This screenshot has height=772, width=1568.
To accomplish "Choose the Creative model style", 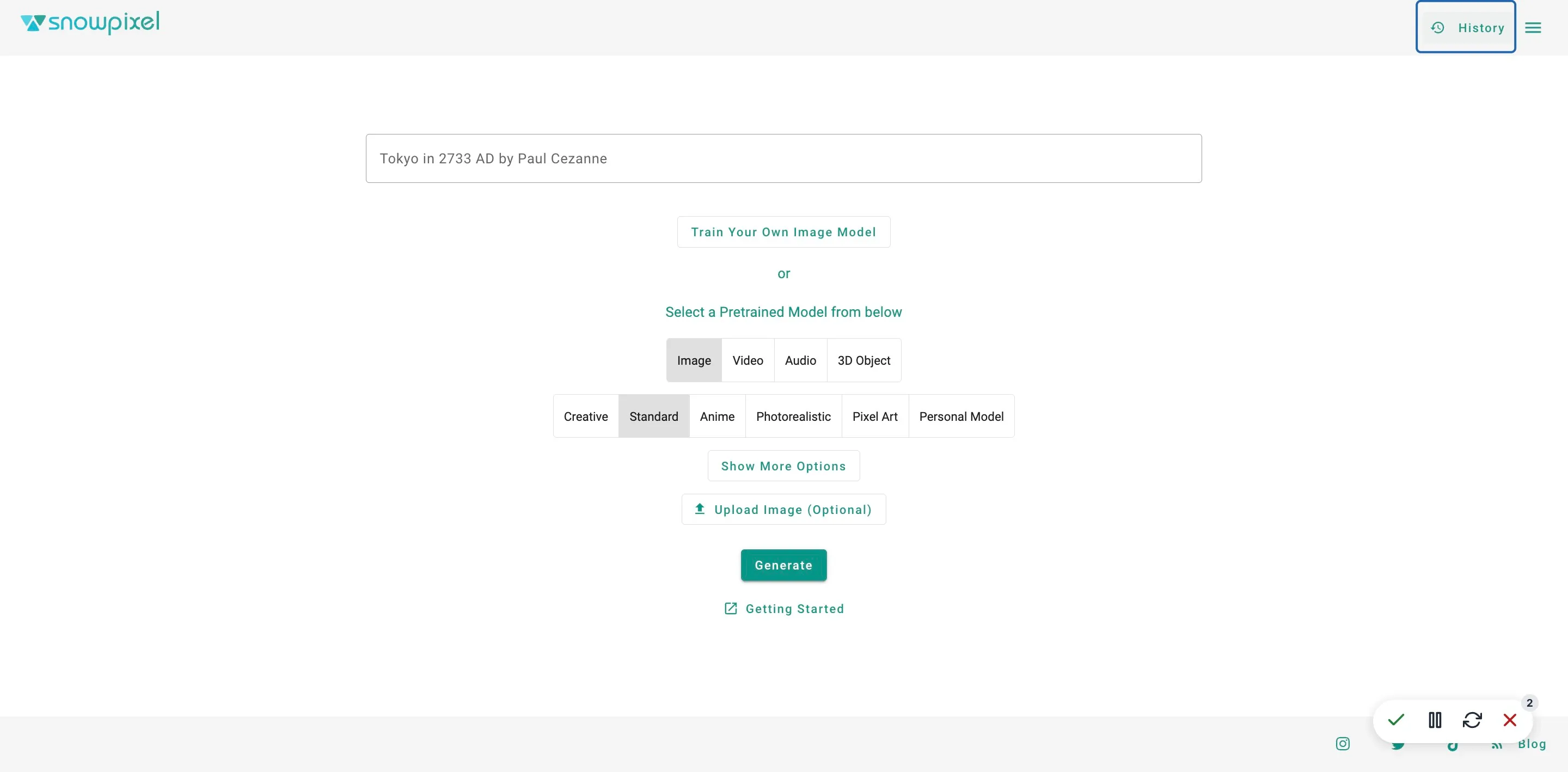I will (x=586, y=416).
